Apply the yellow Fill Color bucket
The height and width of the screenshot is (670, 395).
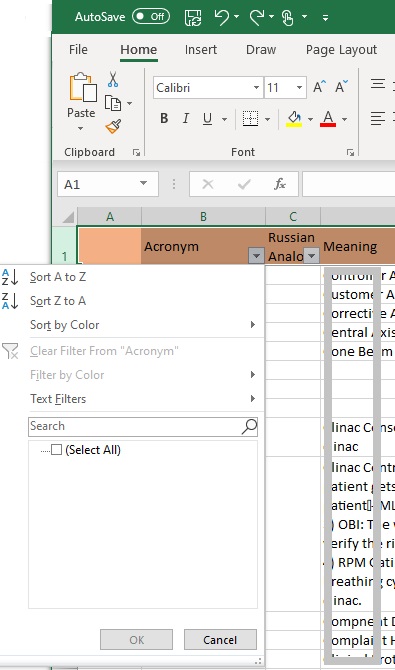(294, 118)
